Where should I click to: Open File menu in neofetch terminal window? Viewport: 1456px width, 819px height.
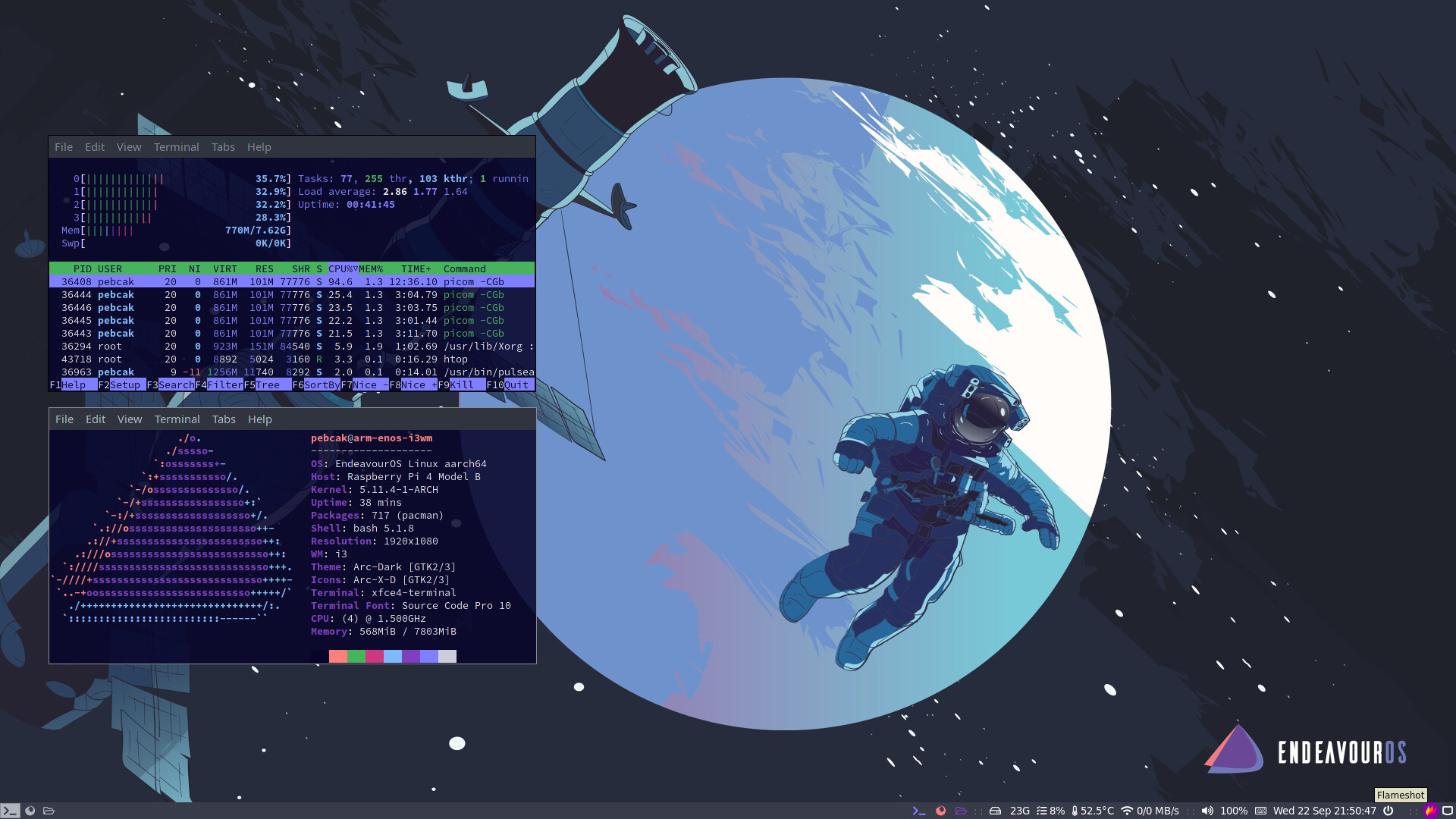click(64, 419)
